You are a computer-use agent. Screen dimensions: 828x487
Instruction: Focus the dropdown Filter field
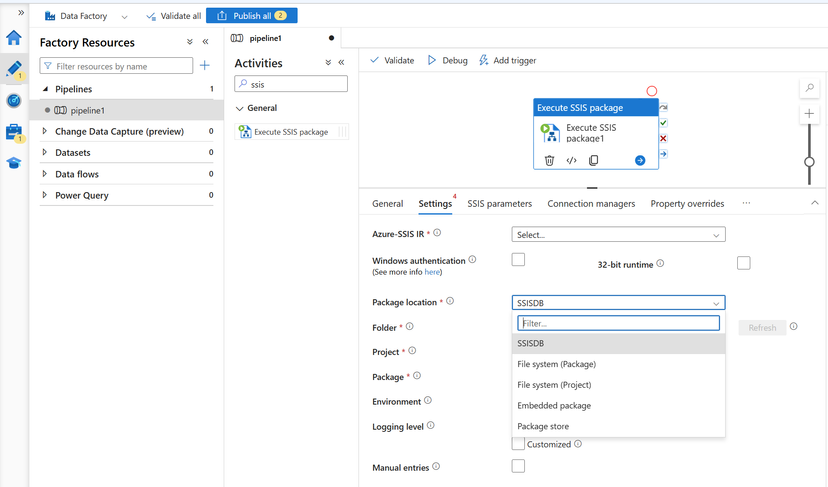pyautogui.click(x=618, y=323)
